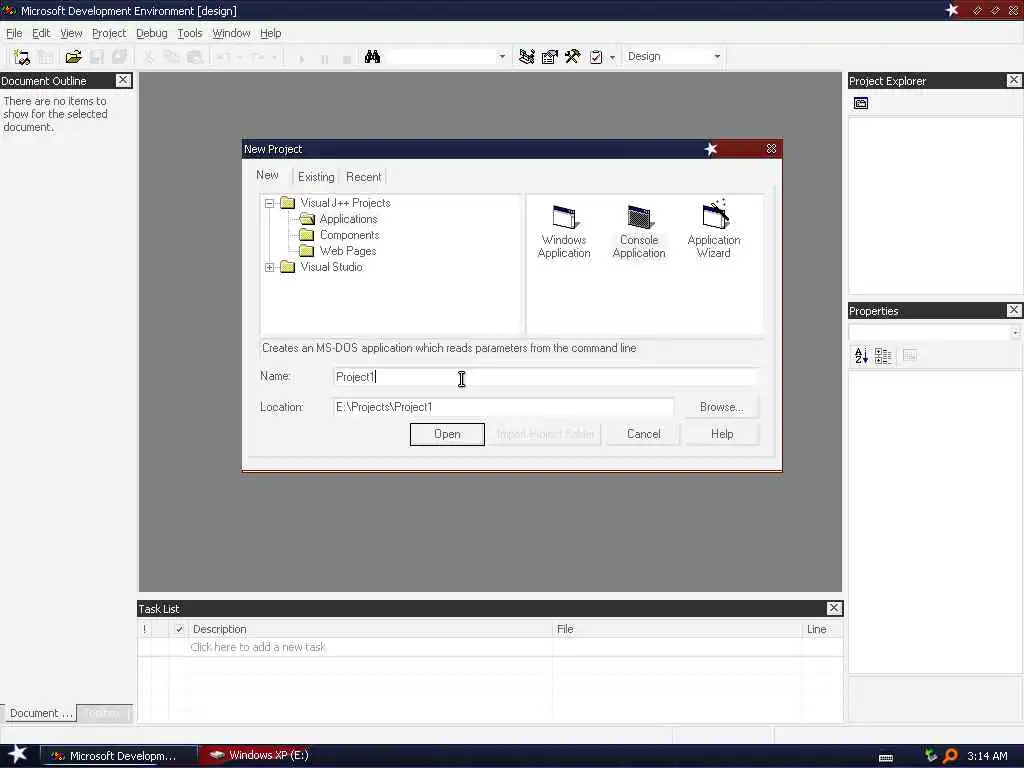Screen dimensions: 1024x768
Task: Open the Debug menu
Action: click(x=152, y=33)
